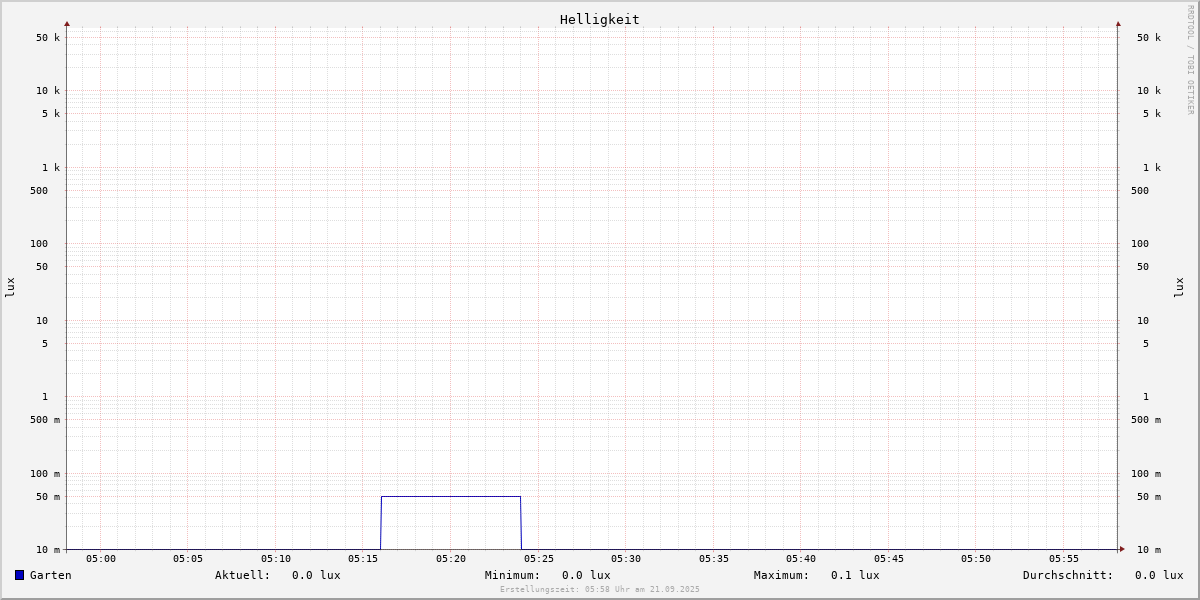Click the Erstellungszeit timestamp footer text

point(600,589)
